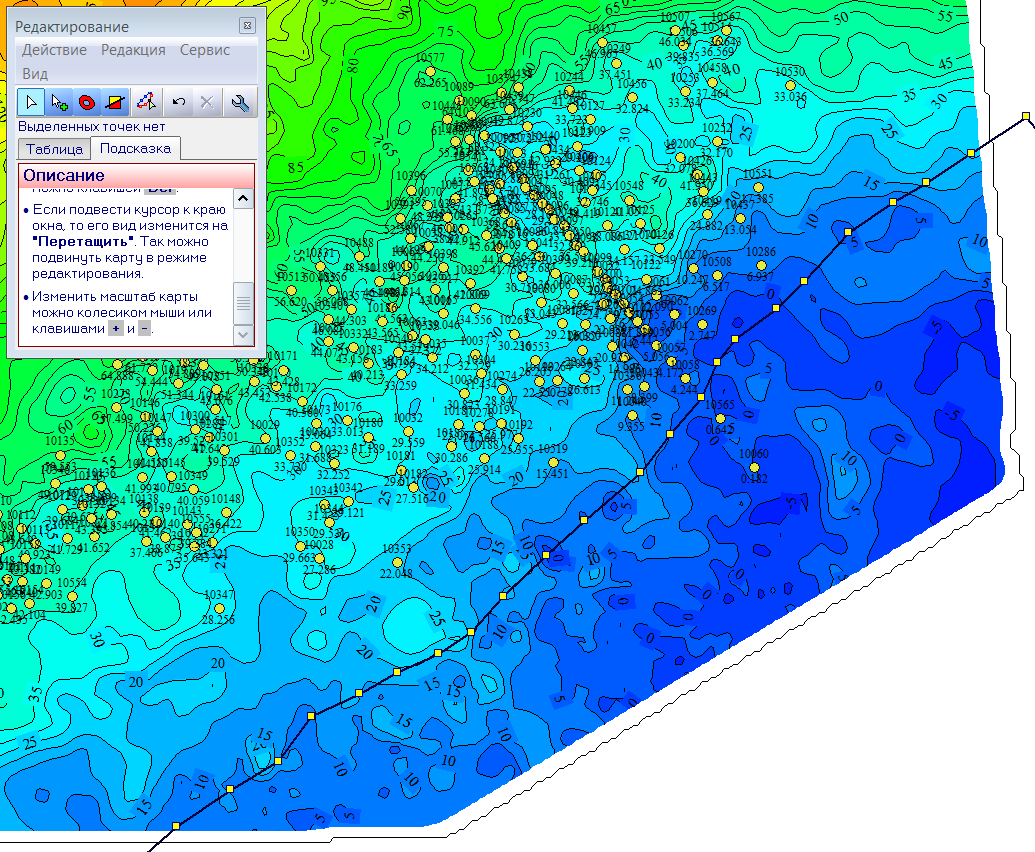
Task: Select map point 10551 on the map
Action: pyautogui.click(x=758, y=187)
